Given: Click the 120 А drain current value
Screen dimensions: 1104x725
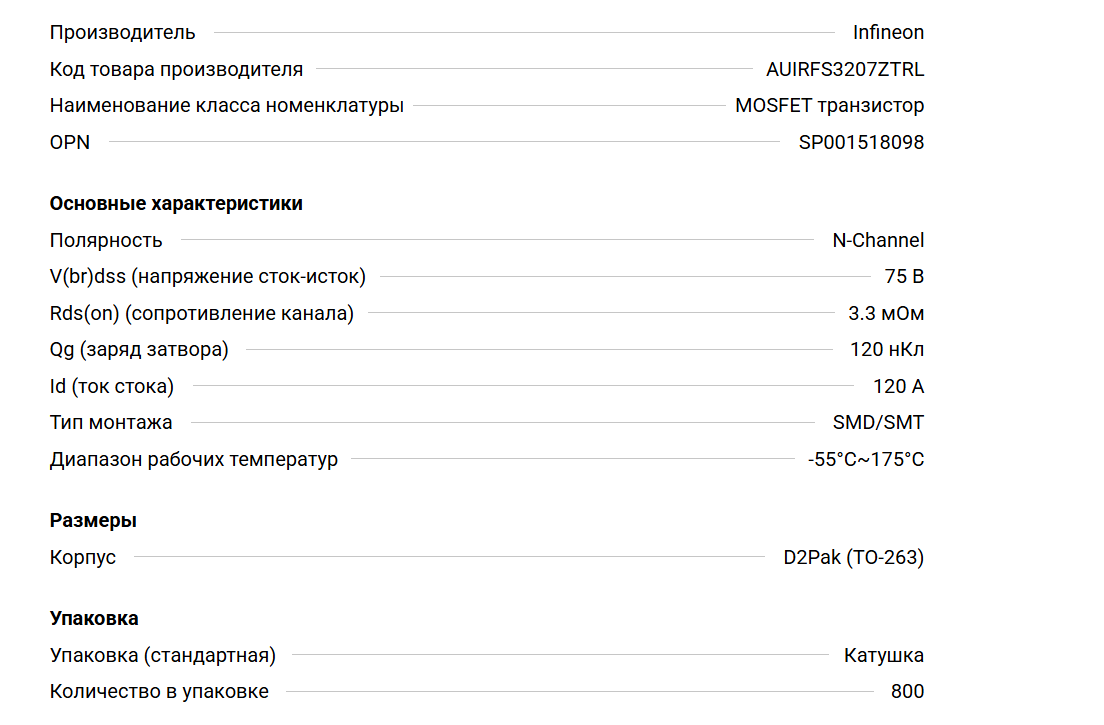Looking at the screenshot, I should (x=898, y=386).
